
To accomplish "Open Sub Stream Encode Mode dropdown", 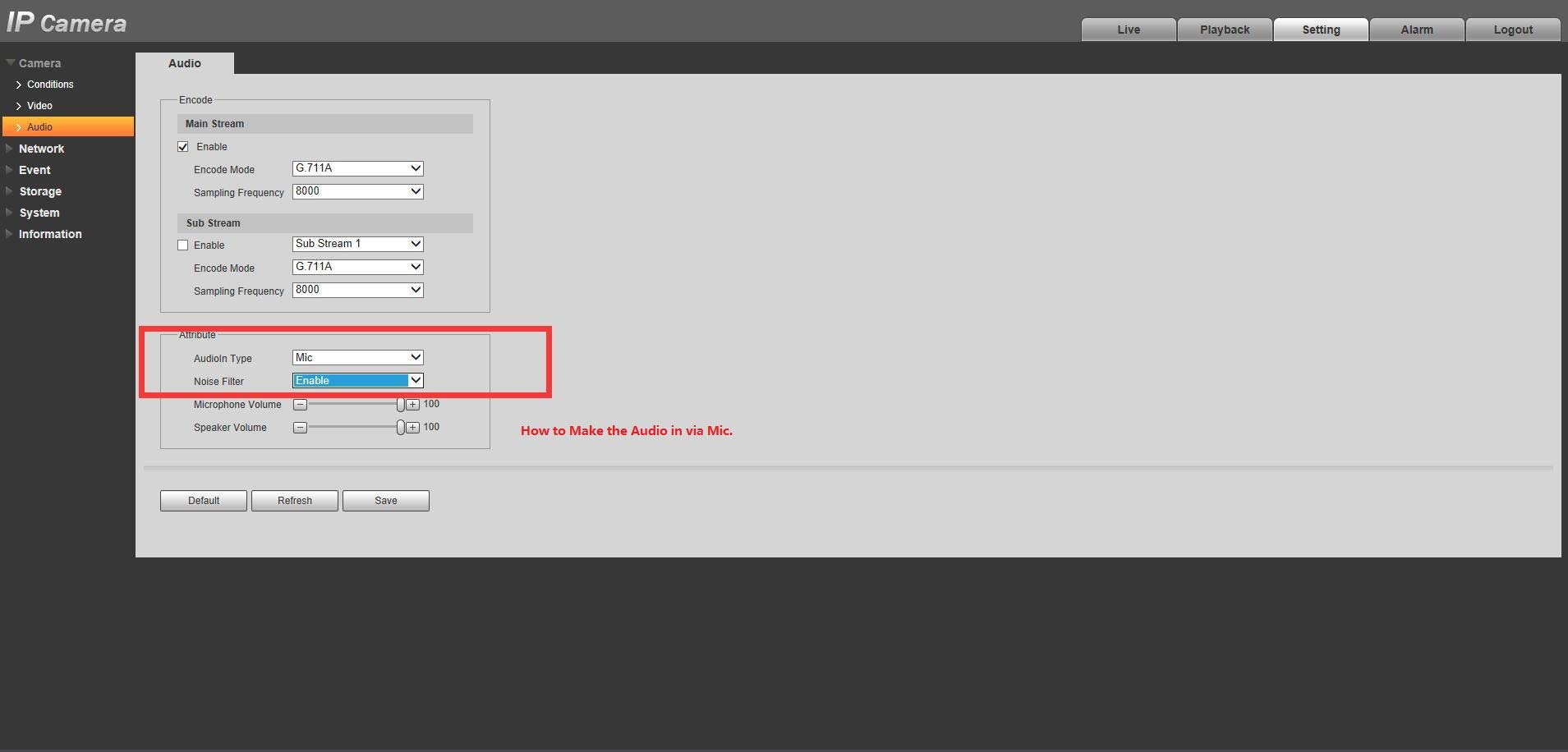I will coord(358,267).
